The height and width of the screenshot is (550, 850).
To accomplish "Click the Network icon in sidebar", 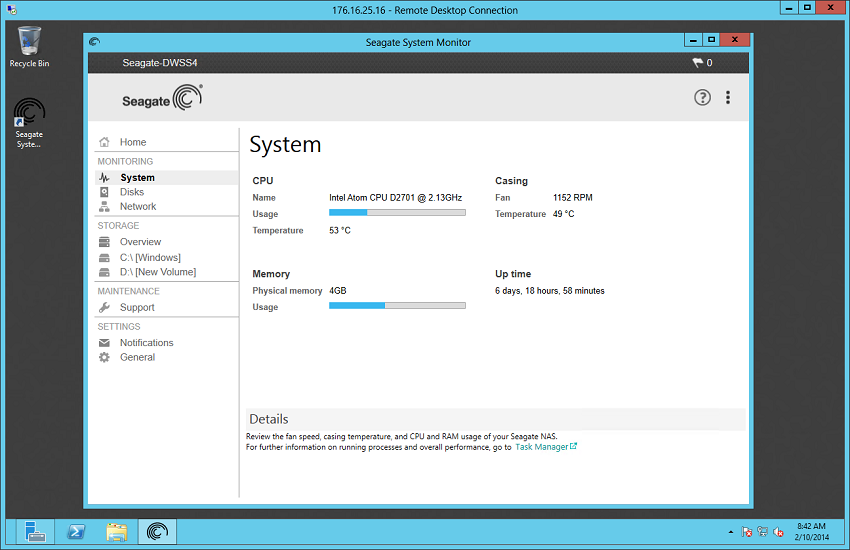I will (x=104, y=206).
